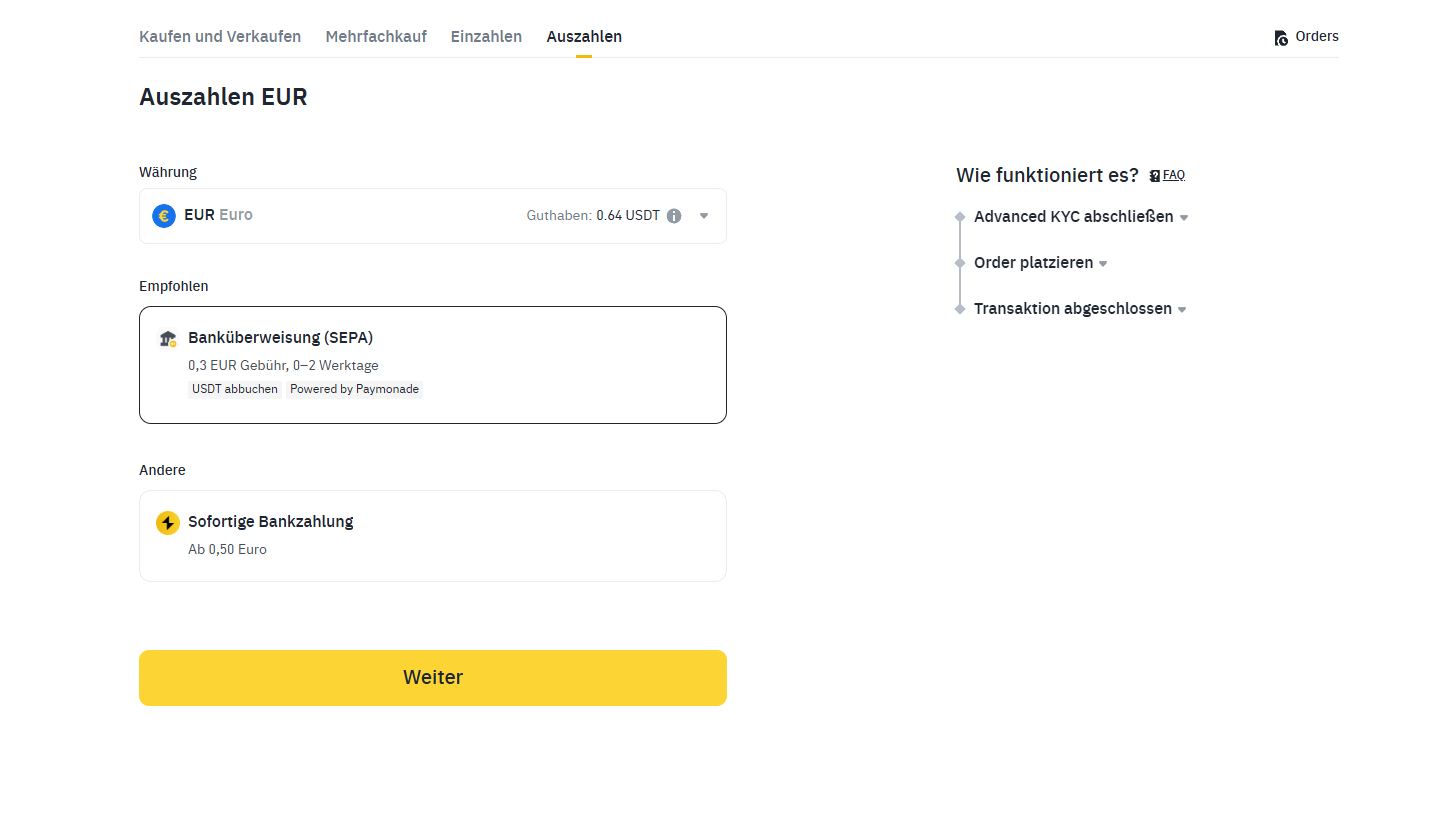This screenshot has height=828, width=1435.
Task: Select Banküberweisung (SEPA) payment option
Action: click(433, 365)
